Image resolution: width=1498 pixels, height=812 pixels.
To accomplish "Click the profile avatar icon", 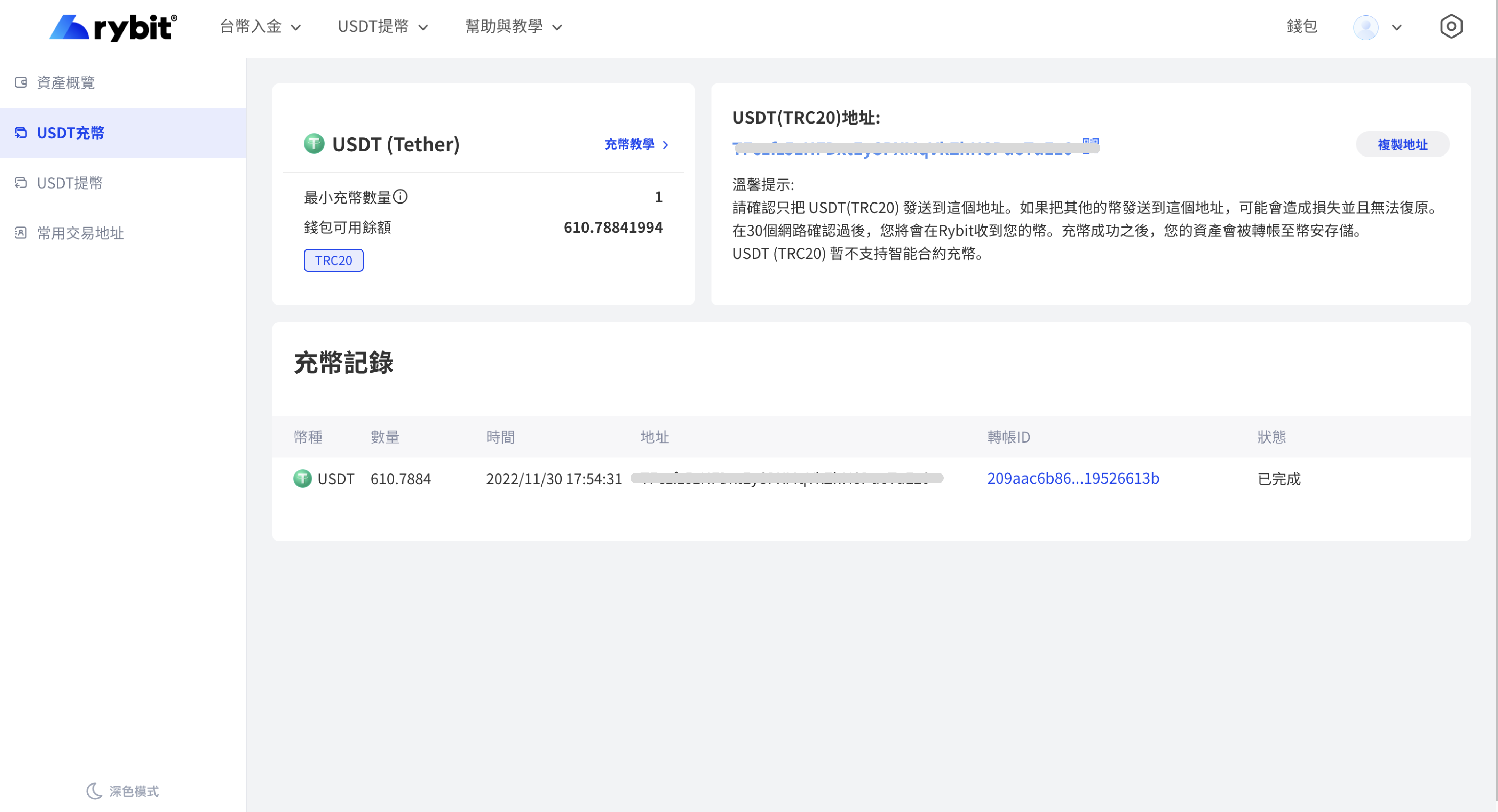I will 1366,27.
